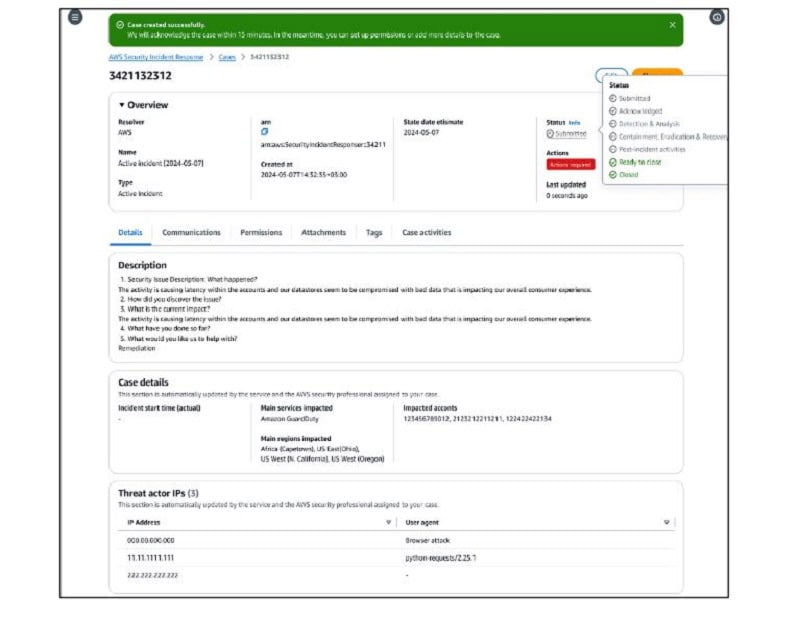Collapse the Overview section
Image resolution: width=800 pixels, height=620 pixels.
pyautogui.click(x=121, y=105)
